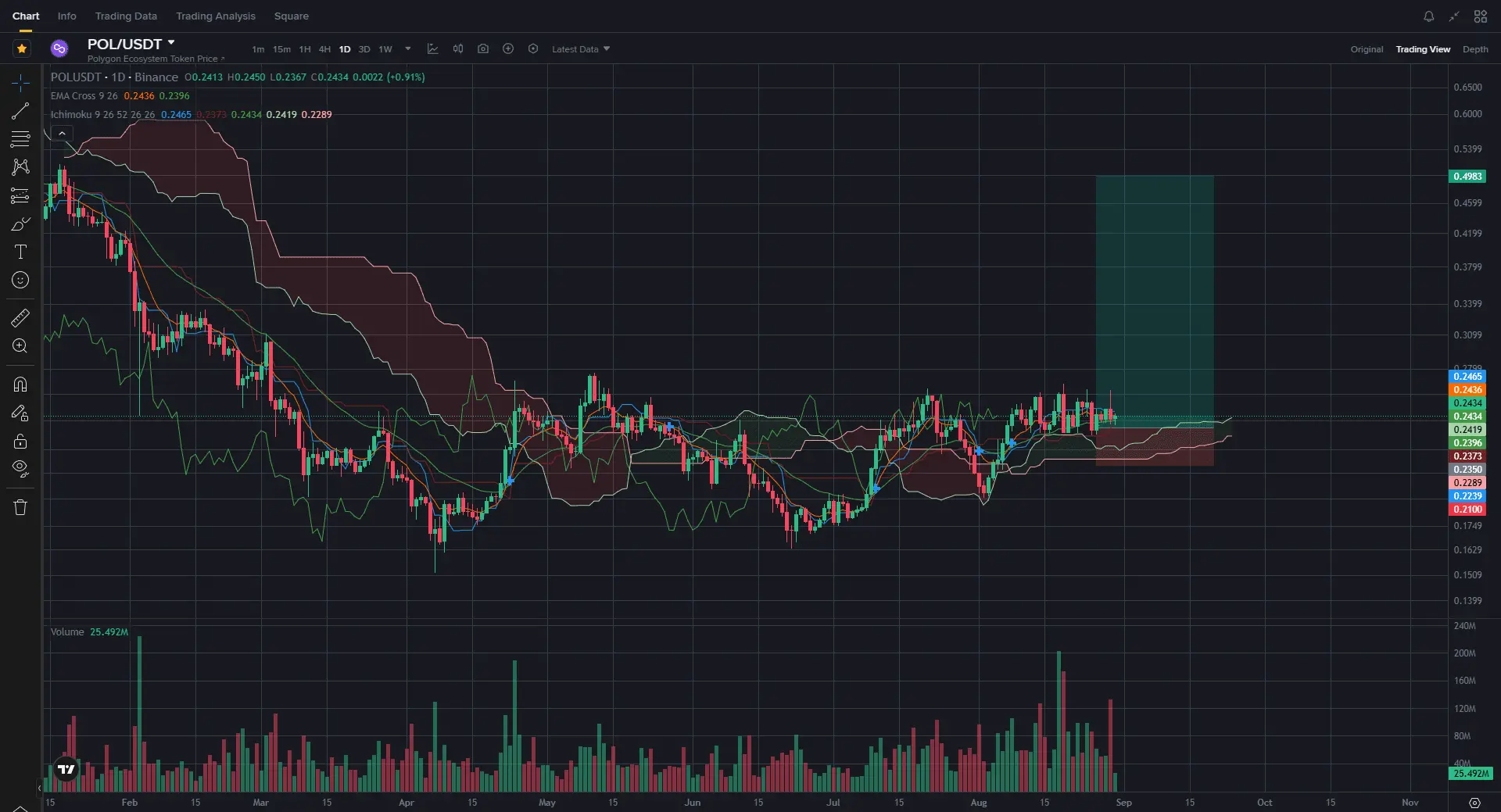Collapse the drawing toolbar side arrow

[x=39, y=788]
